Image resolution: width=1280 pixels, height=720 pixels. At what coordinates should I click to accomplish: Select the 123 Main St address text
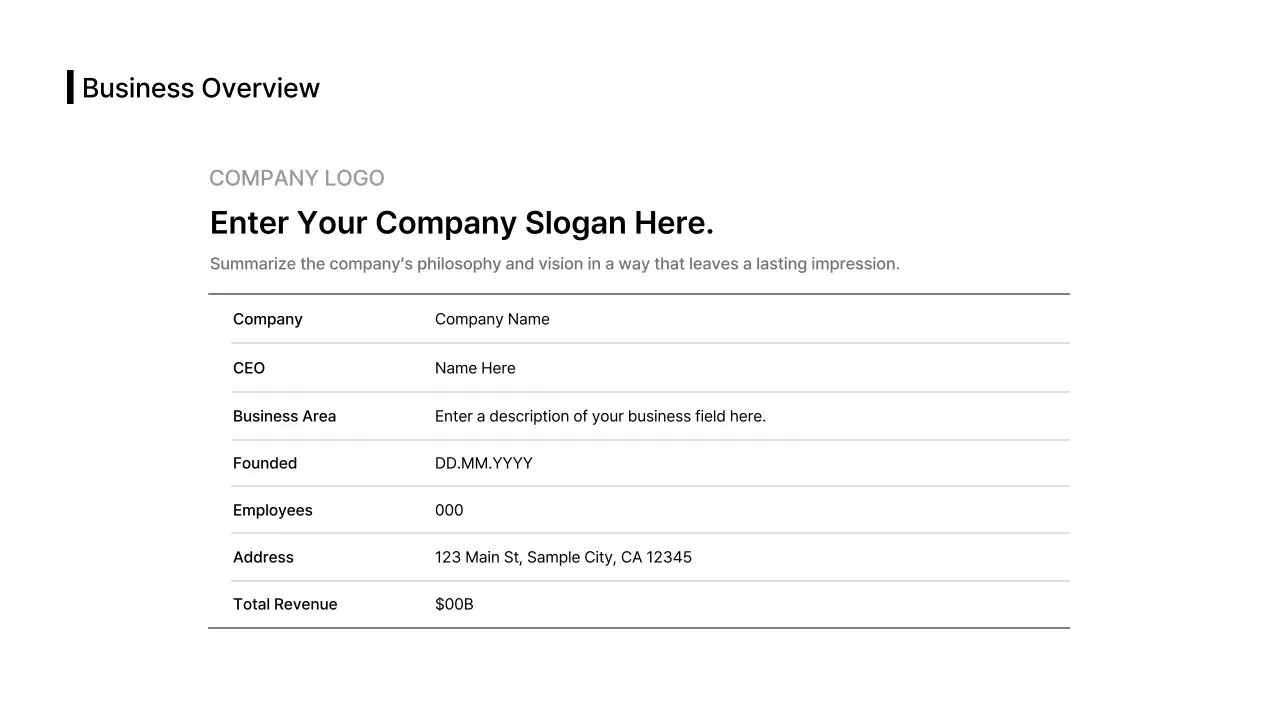pyautogui.click(x=563, y=557)
